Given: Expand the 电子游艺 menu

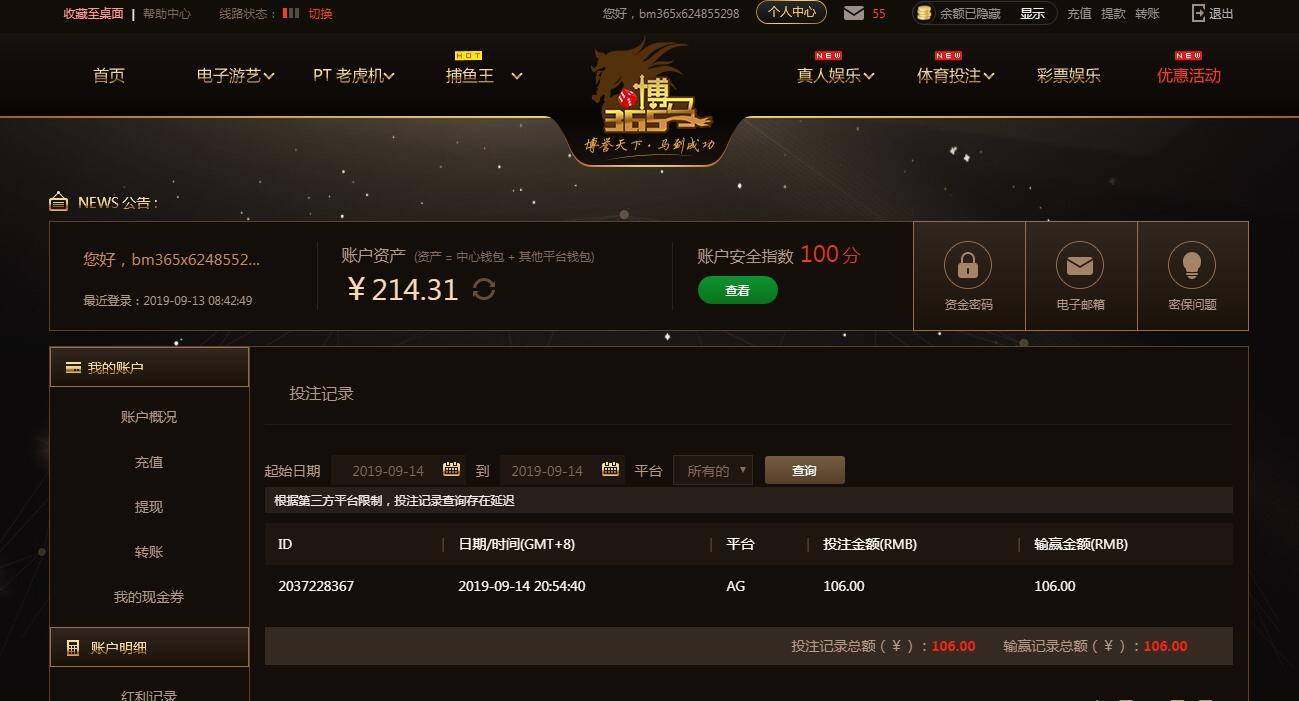Looking at the screenshot, I should click(x=236, y=75).
